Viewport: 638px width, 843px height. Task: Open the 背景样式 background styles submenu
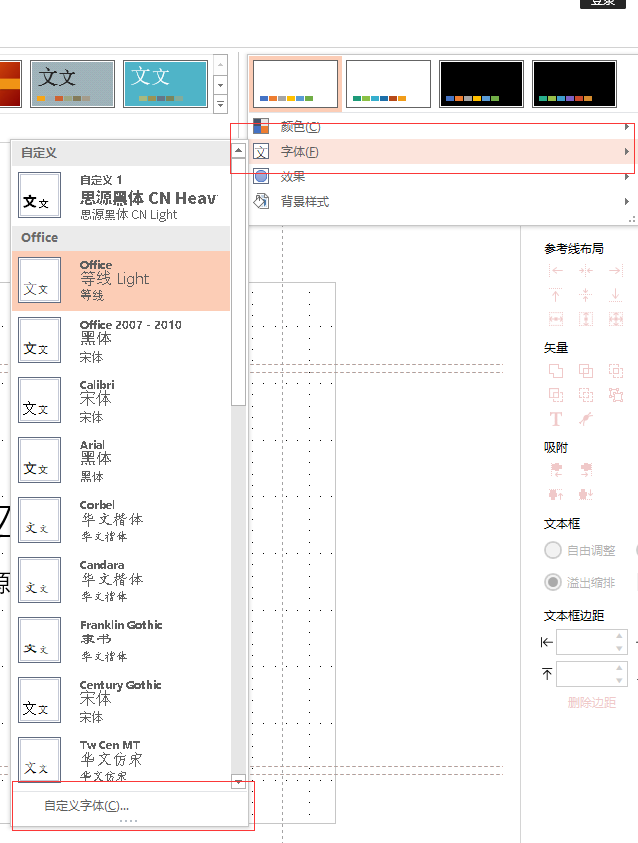coord(442,202)
